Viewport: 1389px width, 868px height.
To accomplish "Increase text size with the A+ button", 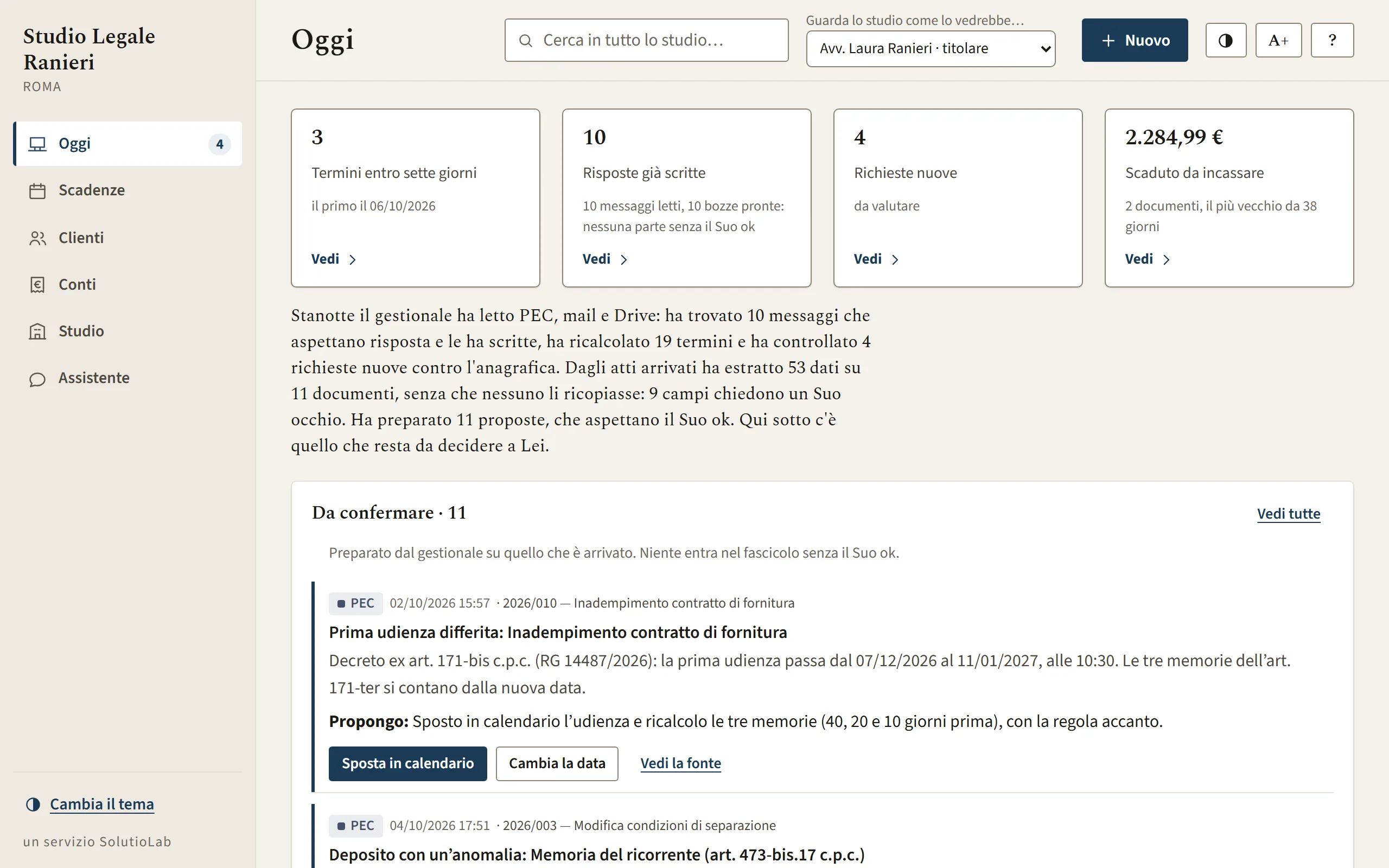I will point(1278,40).
